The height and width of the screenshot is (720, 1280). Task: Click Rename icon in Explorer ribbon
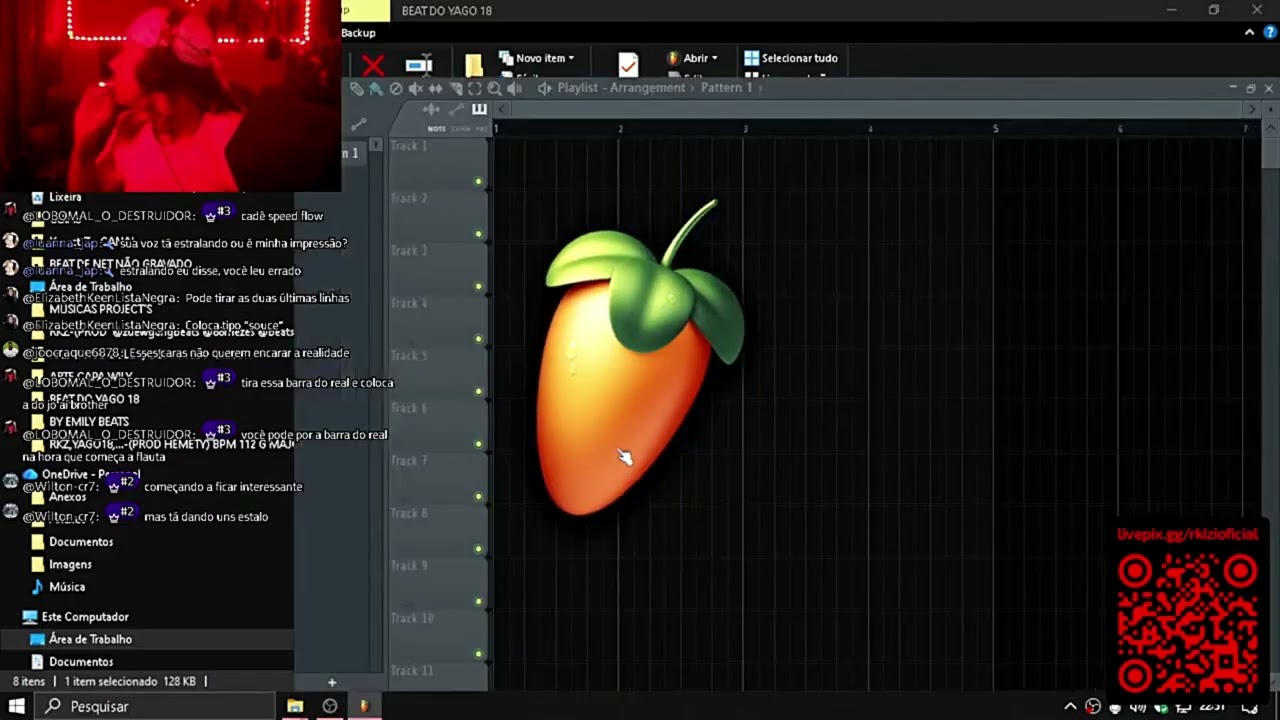pyautogui.click(x=419, y=65)
